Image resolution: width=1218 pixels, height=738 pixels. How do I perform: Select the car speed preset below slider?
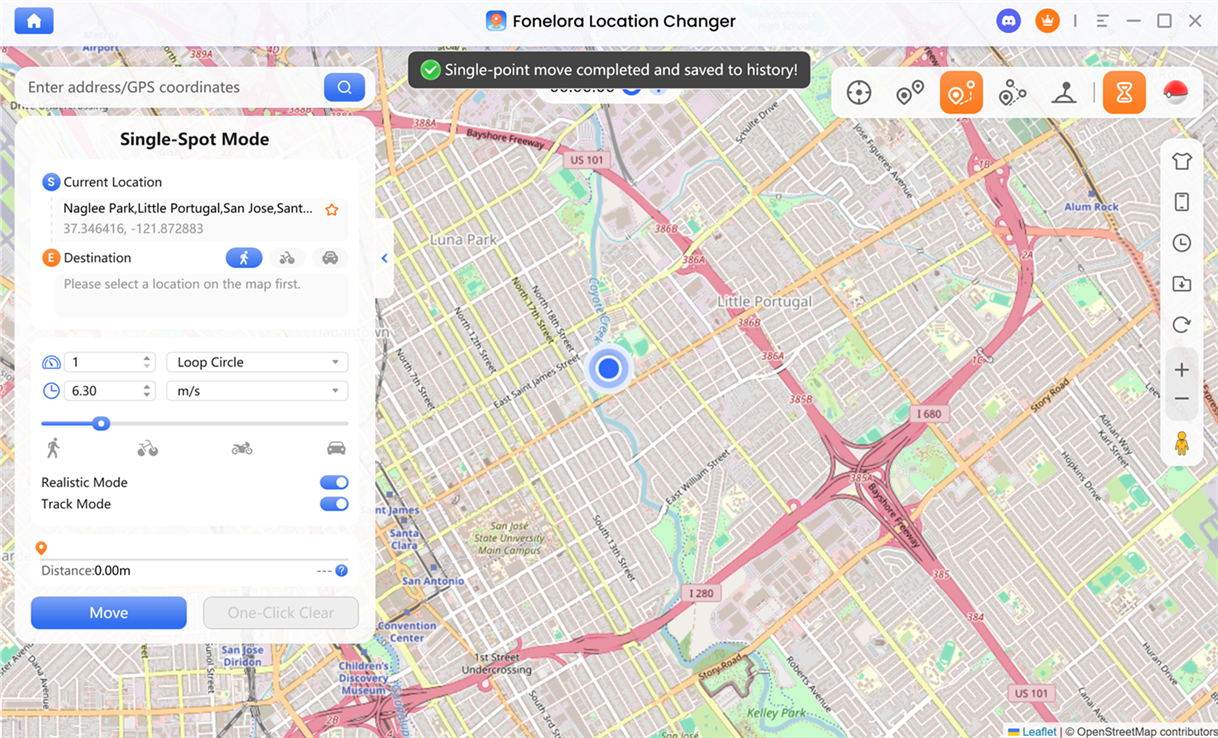(x=337, y=448)
